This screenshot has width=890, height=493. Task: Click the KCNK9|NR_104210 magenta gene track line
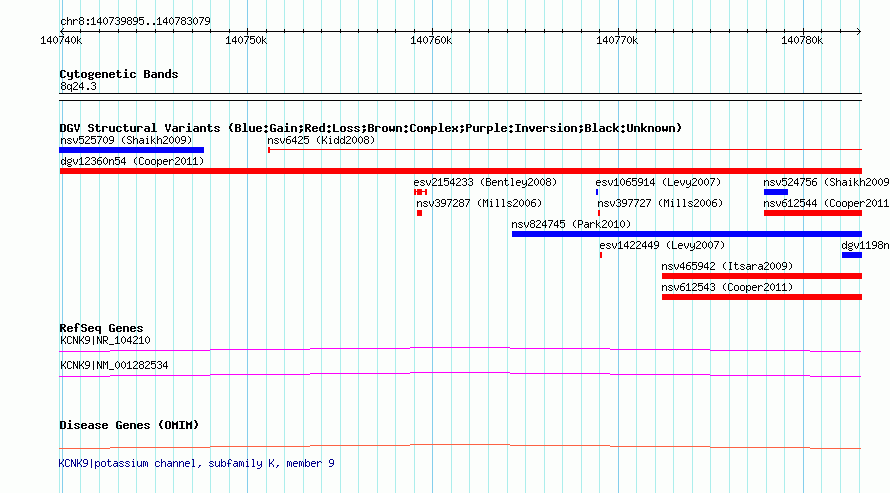click(x=460, y=349)
